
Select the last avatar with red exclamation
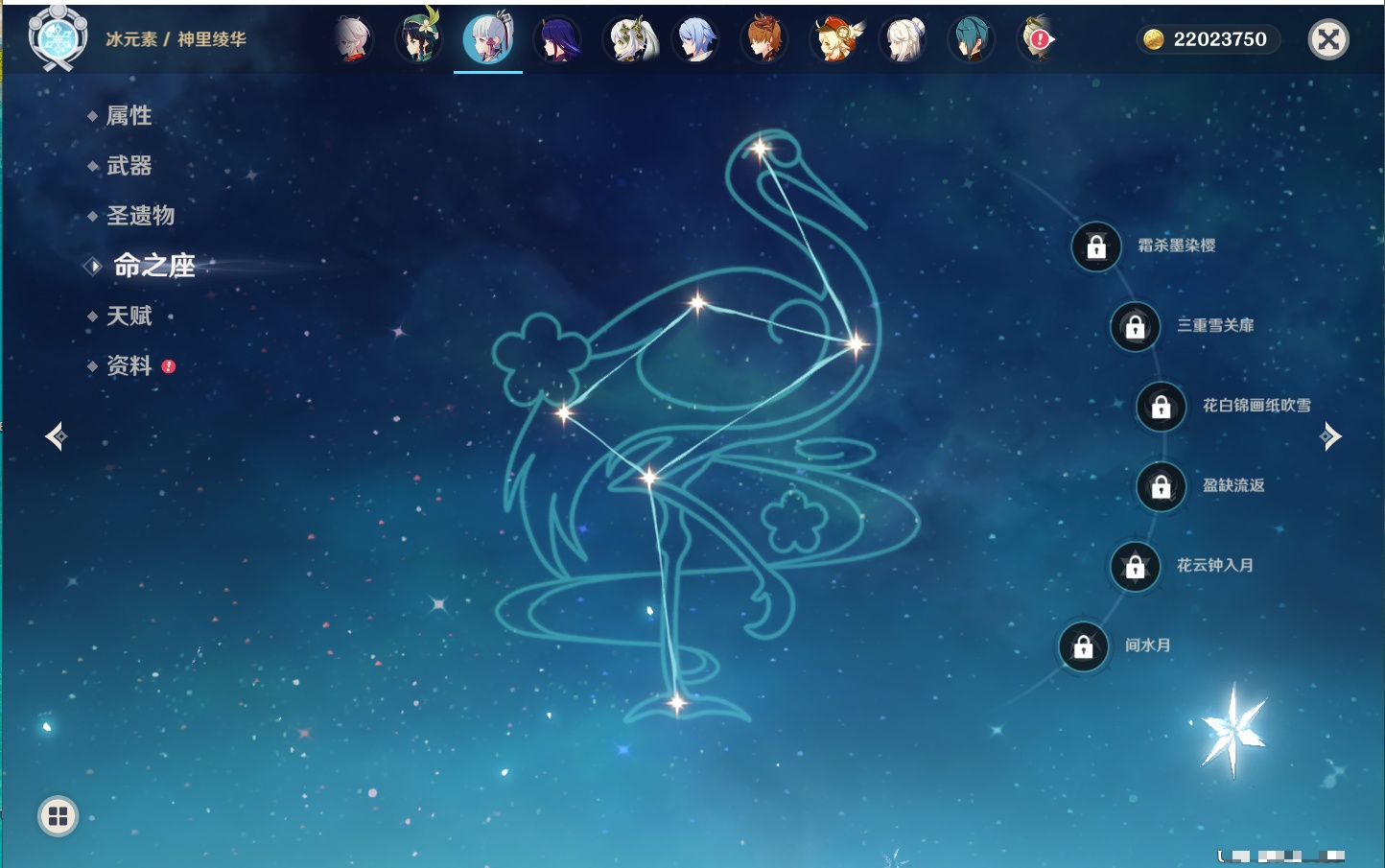pos(1038,39)
